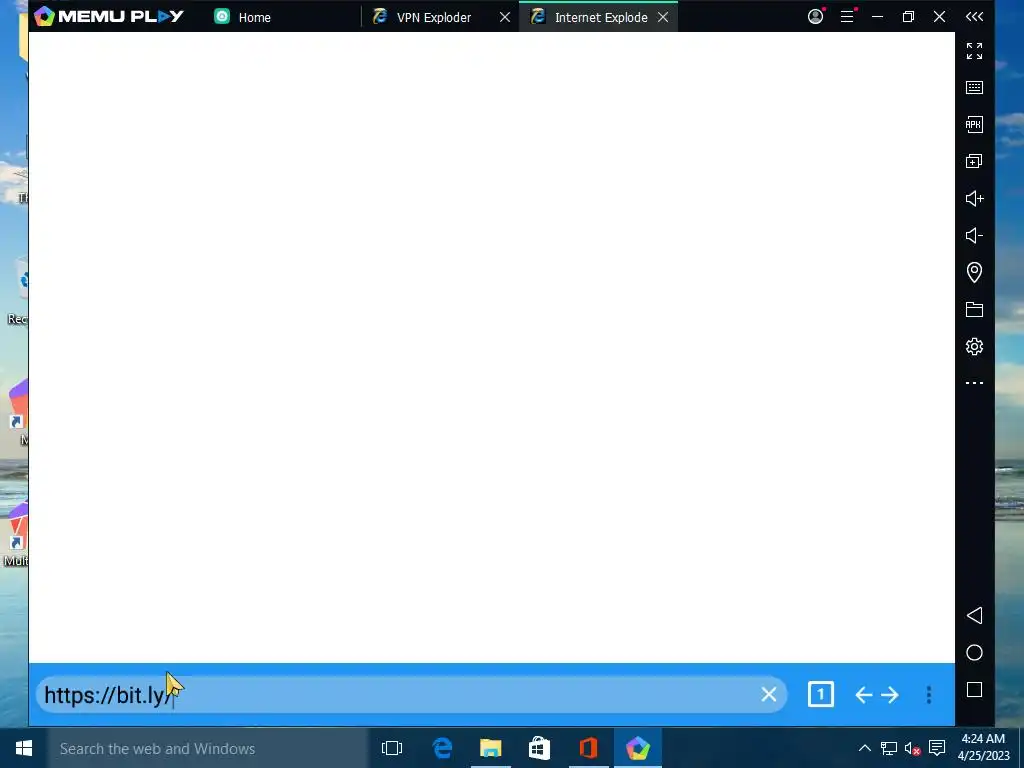This screenshot has height=768, width=1024.
Task: Show more sidebar tools via three dots
Action: (974, 383)
